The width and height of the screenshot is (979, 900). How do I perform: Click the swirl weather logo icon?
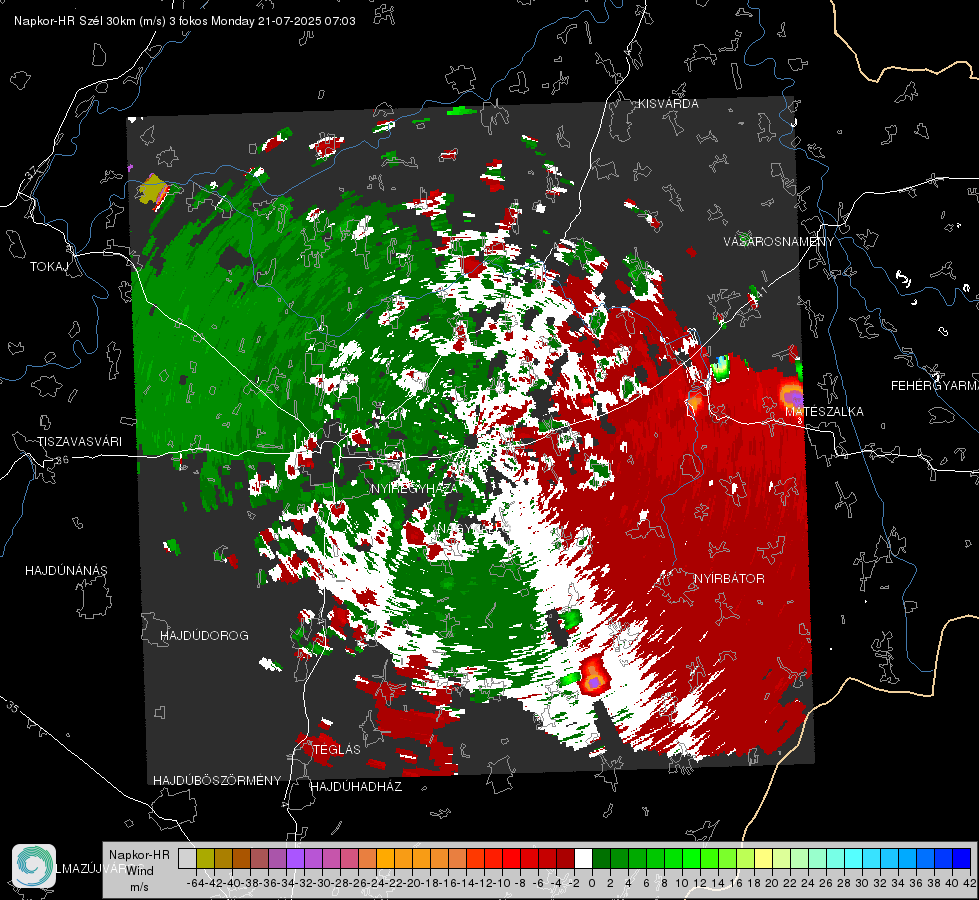click(x=34, y=866)
